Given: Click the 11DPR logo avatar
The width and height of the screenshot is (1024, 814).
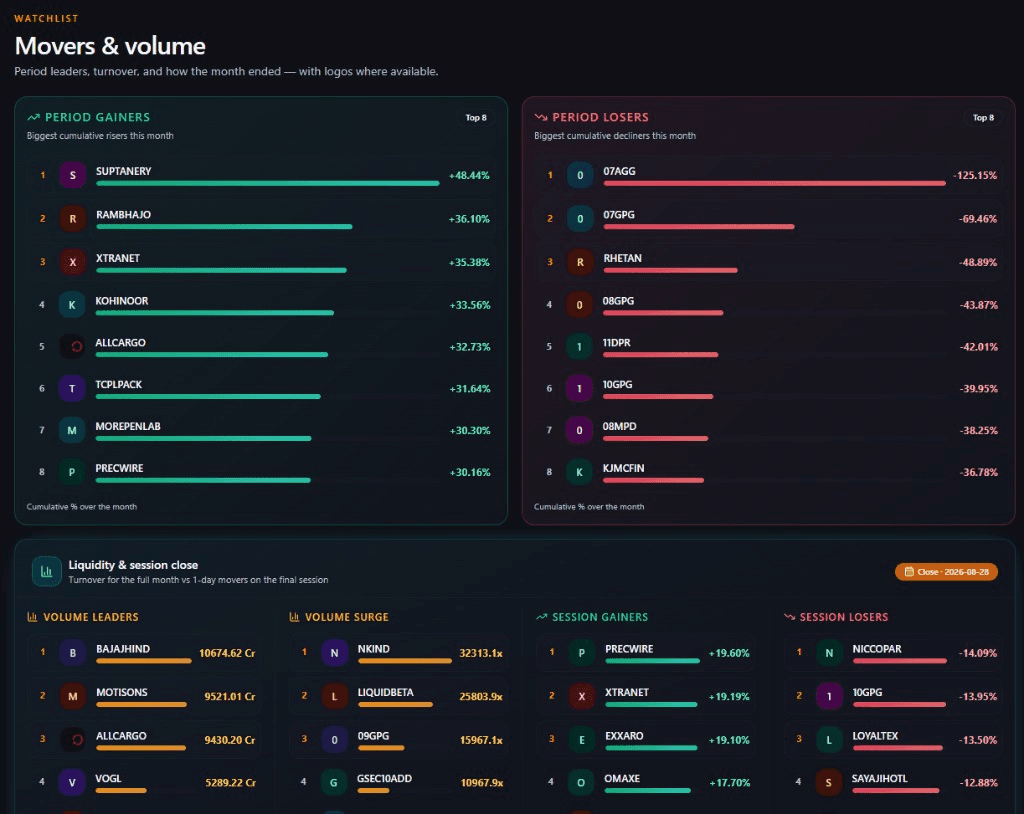Looking at the screenshot, I should click(x=579, y=346).
